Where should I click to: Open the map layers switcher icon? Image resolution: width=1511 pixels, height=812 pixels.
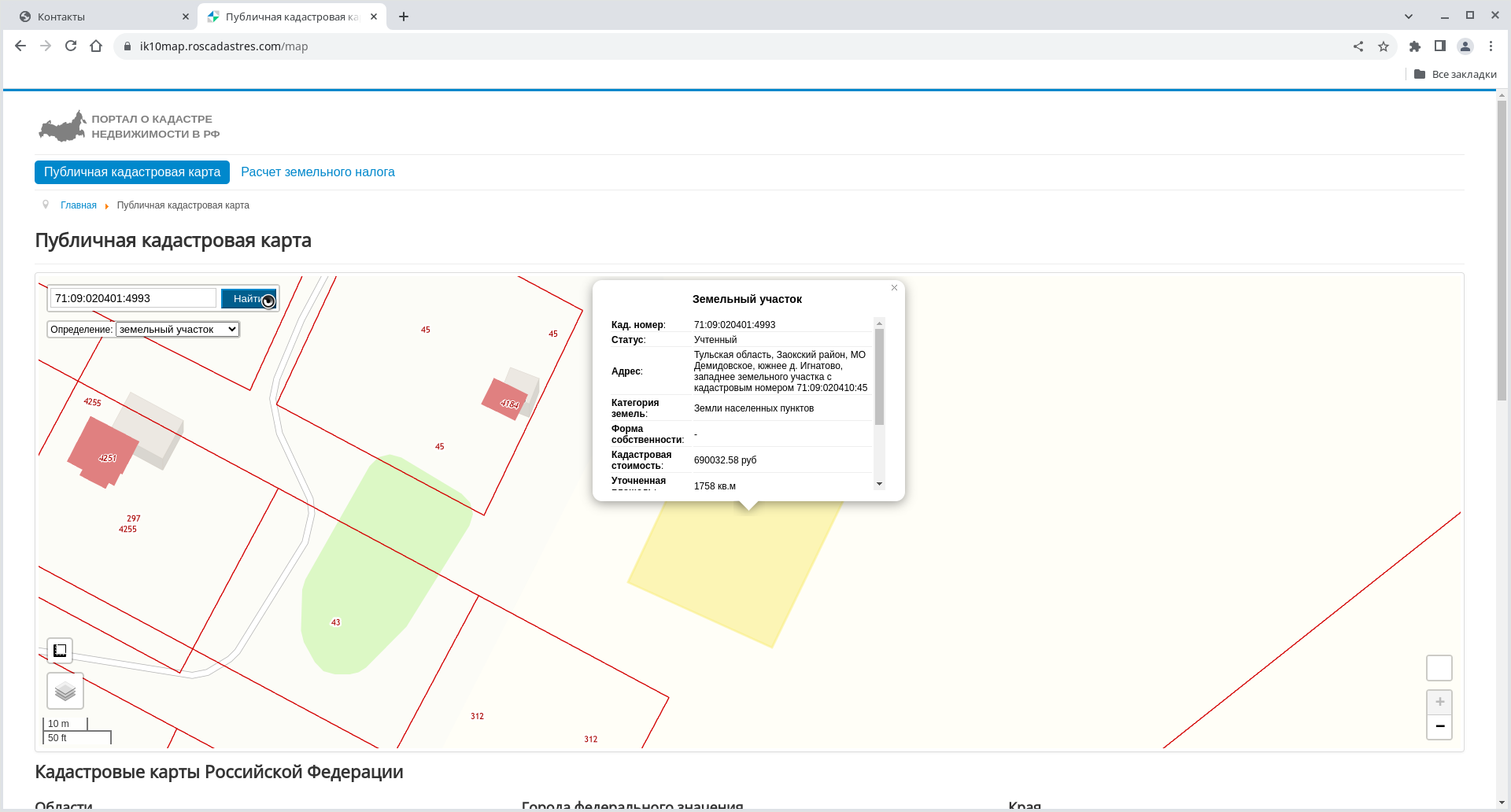[65, 692]
